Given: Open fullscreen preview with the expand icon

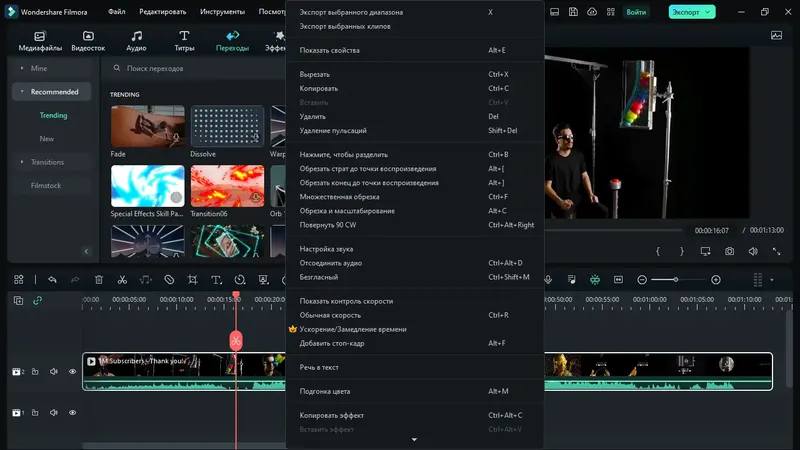Looking at the screenshot, I should [x=776, y=251].
